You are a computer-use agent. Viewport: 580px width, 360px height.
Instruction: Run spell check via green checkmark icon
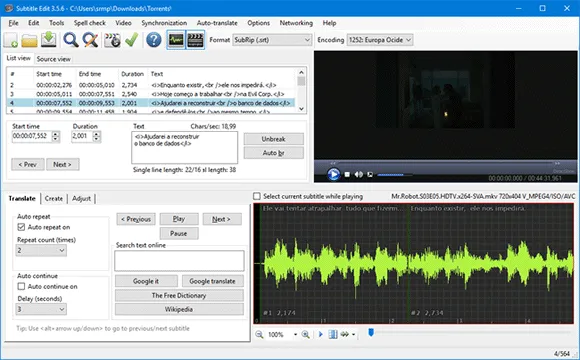tap(131, 40)
